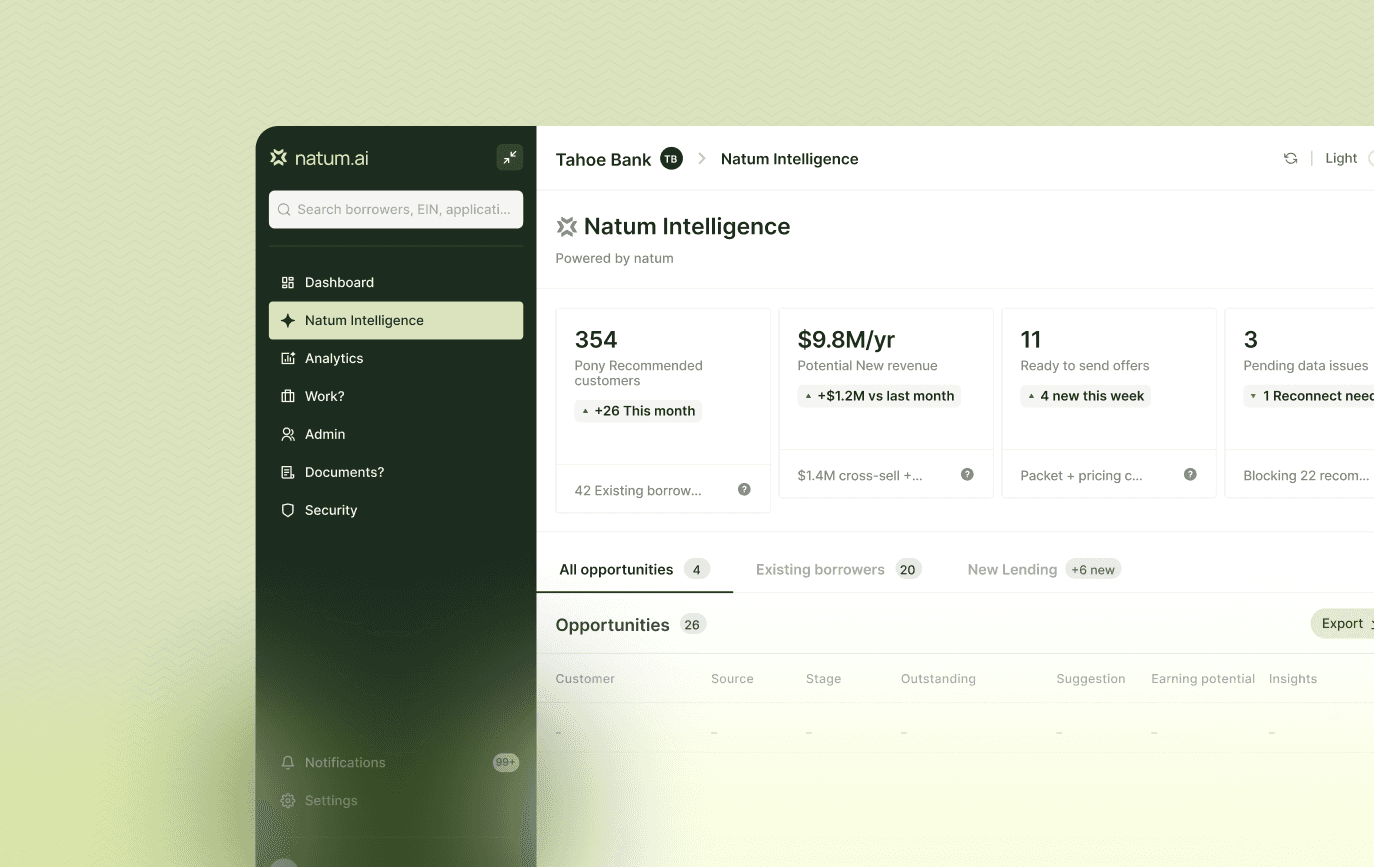Open help icon beside $1.4M cross-sell

[967, 475]
